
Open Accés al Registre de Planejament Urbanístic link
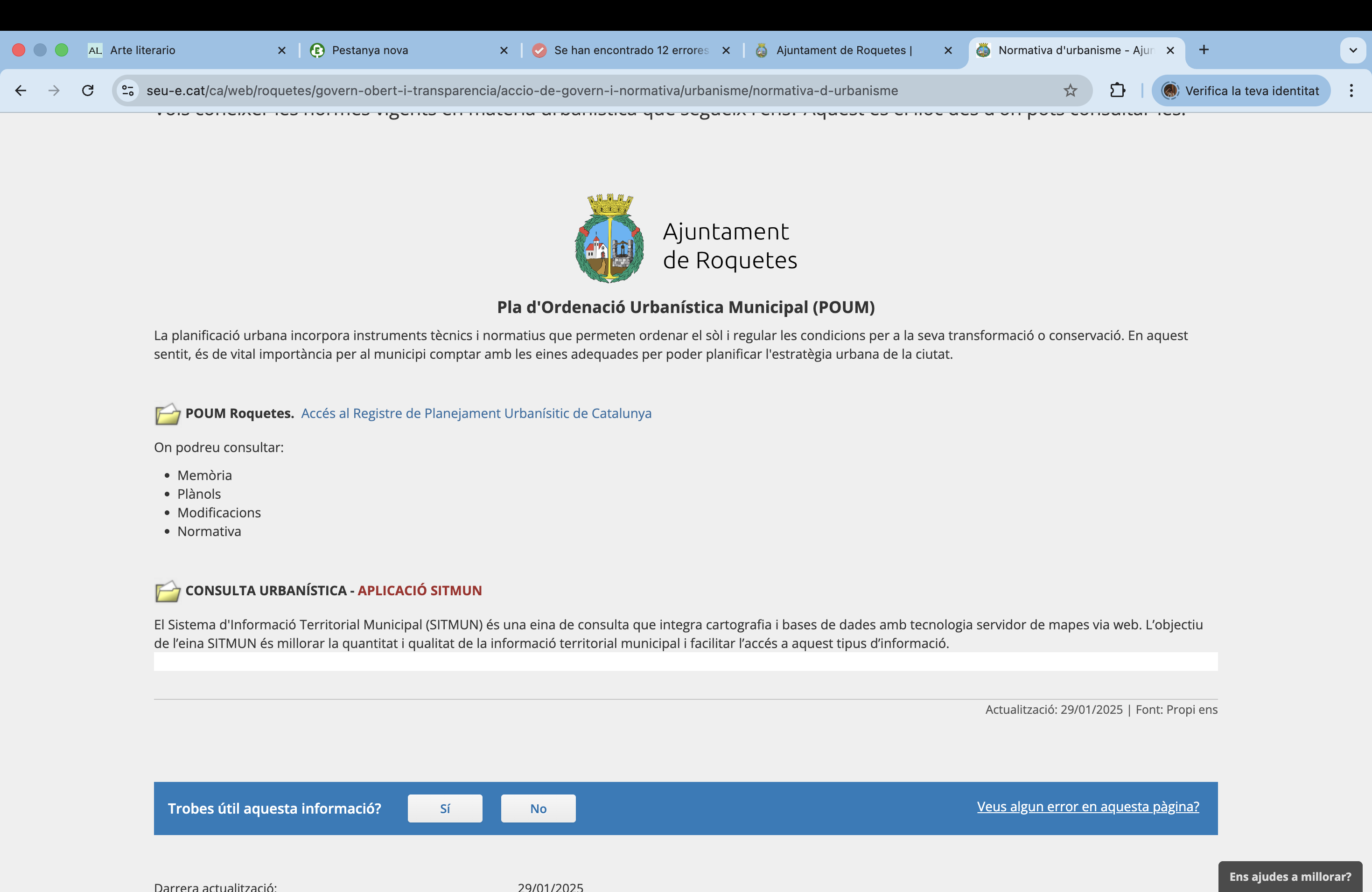point(476,413)
